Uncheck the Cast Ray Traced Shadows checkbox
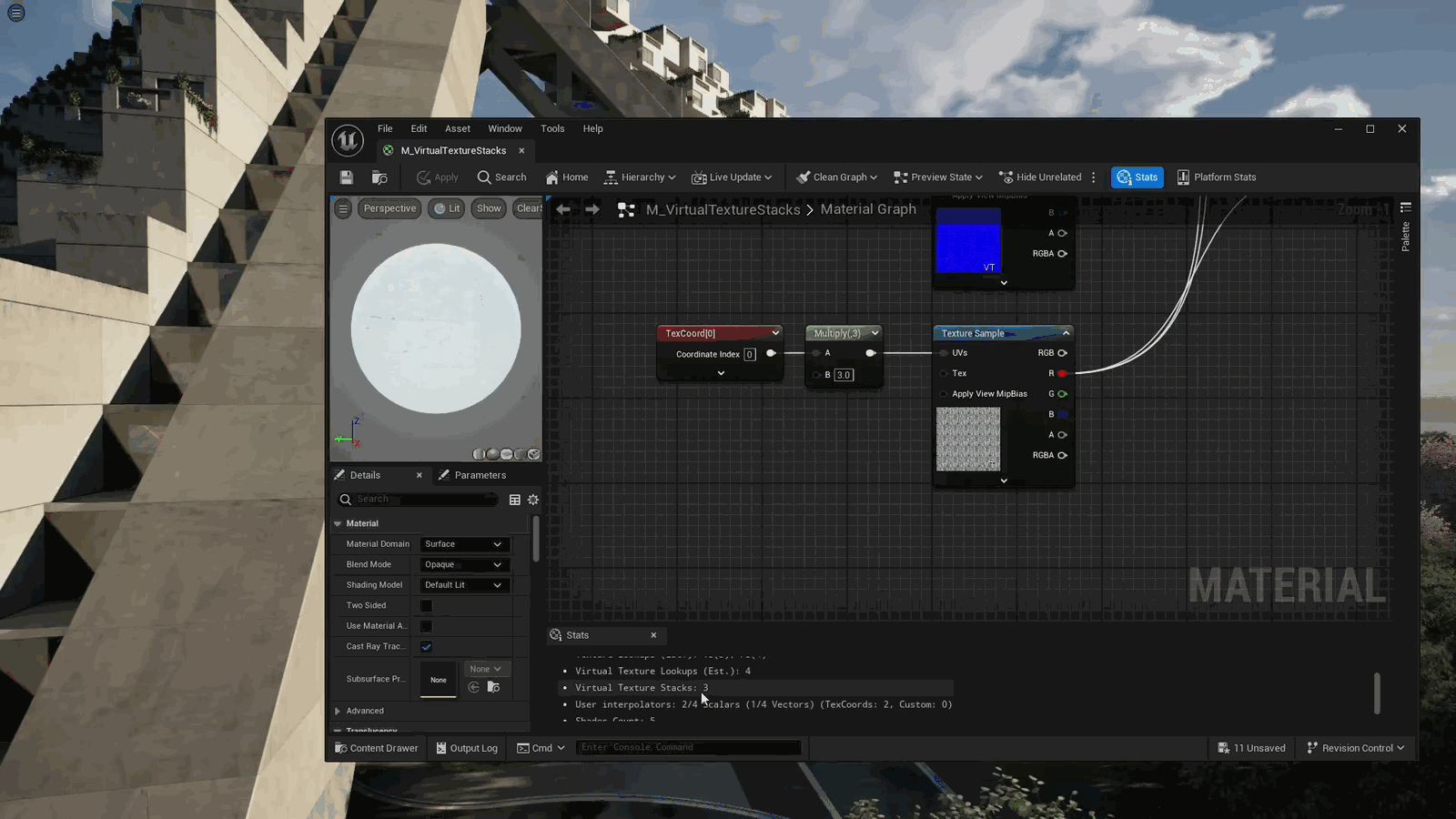This screenshot has width=1456, height=819. [426, 647]
